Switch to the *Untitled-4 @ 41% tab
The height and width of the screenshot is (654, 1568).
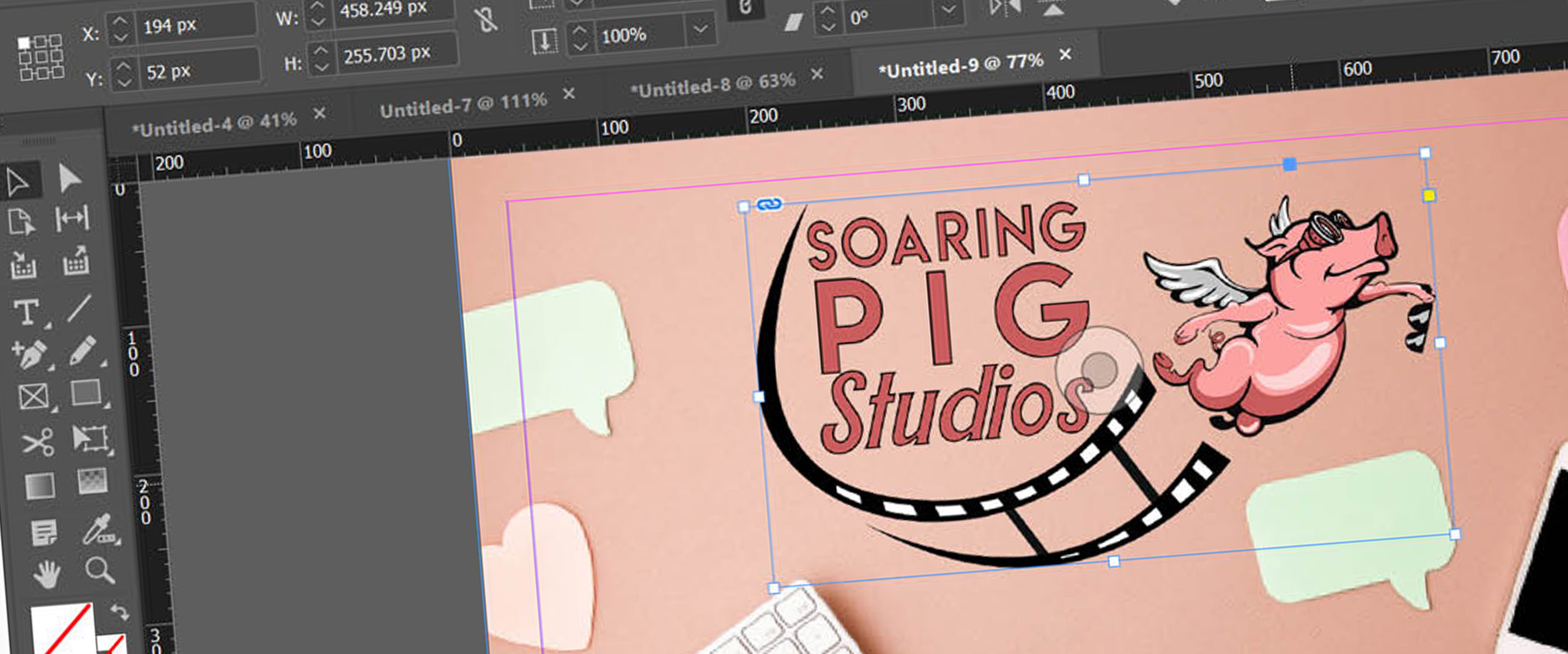[214, 124]
